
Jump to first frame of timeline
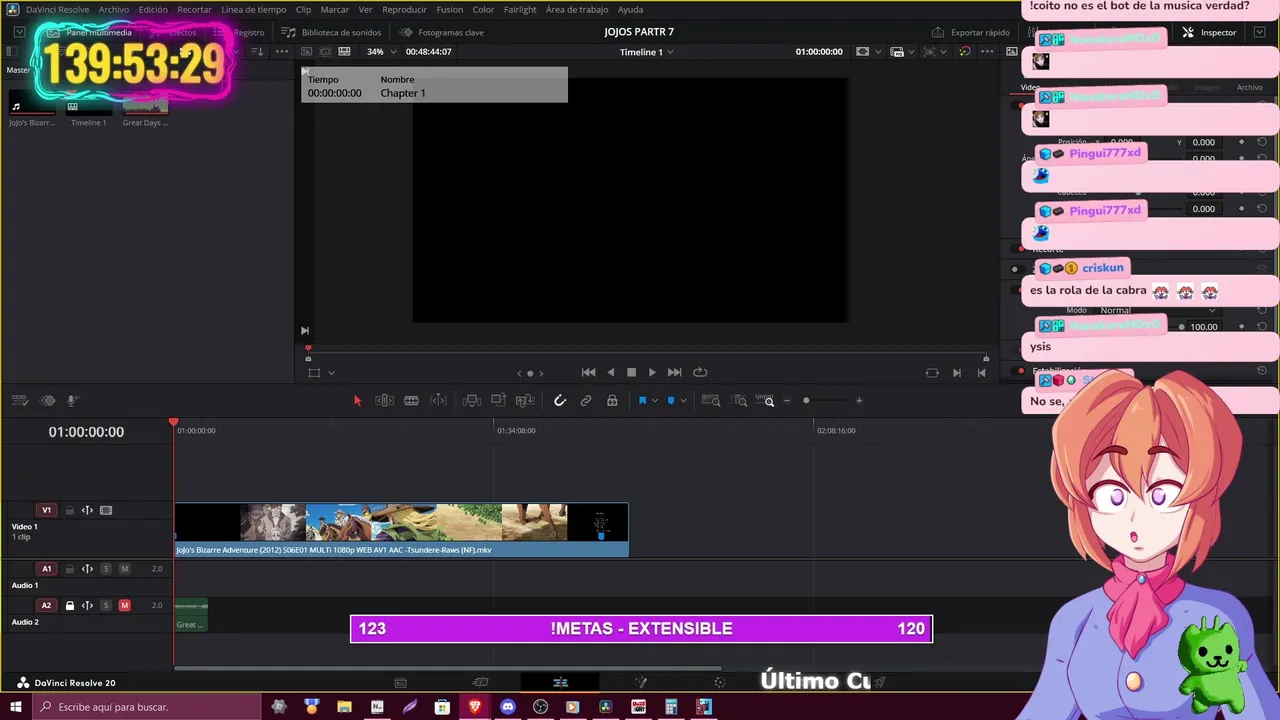click(588, 372)
